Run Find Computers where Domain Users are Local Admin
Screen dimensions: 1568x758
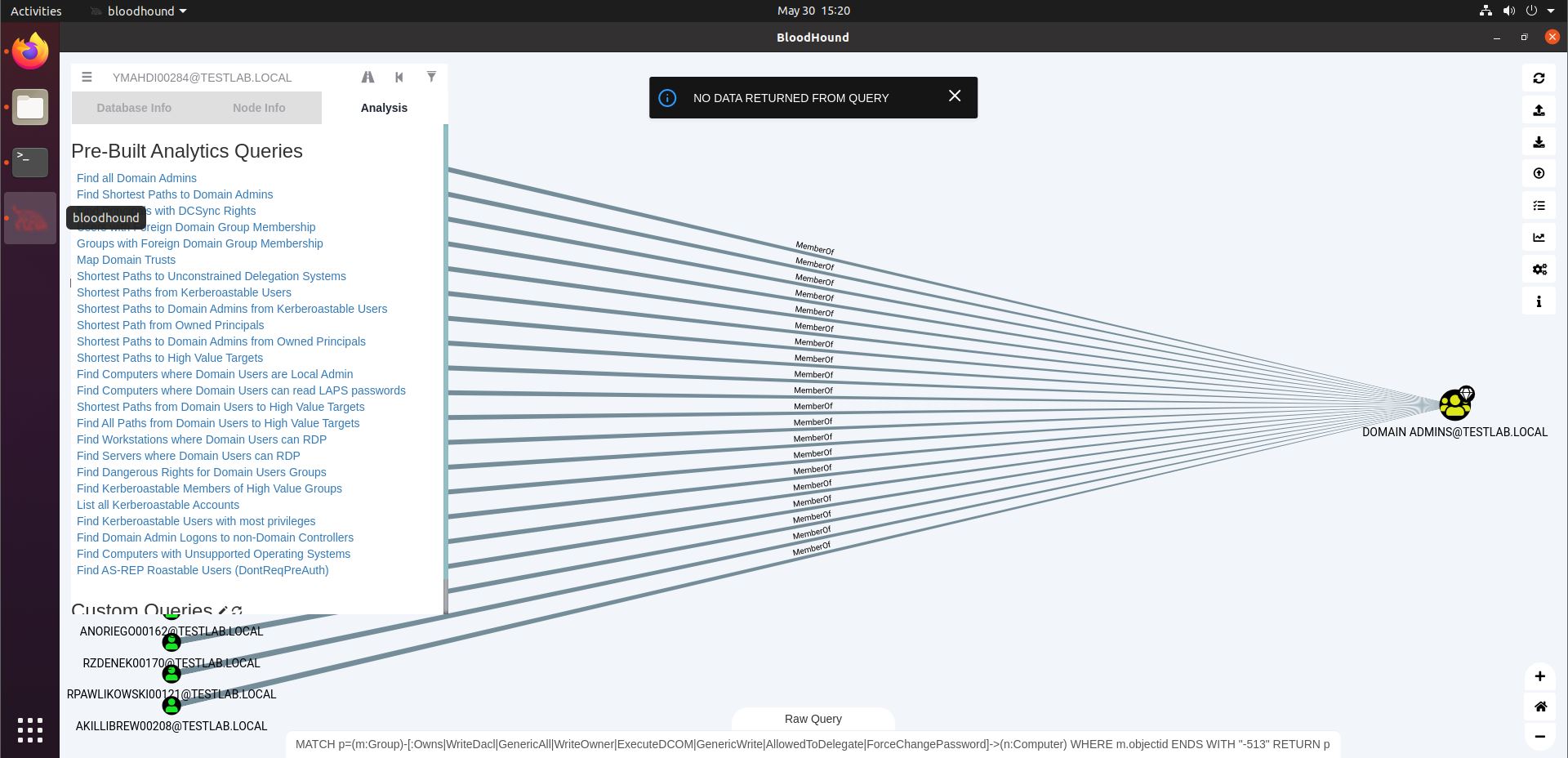click(215, 374)
